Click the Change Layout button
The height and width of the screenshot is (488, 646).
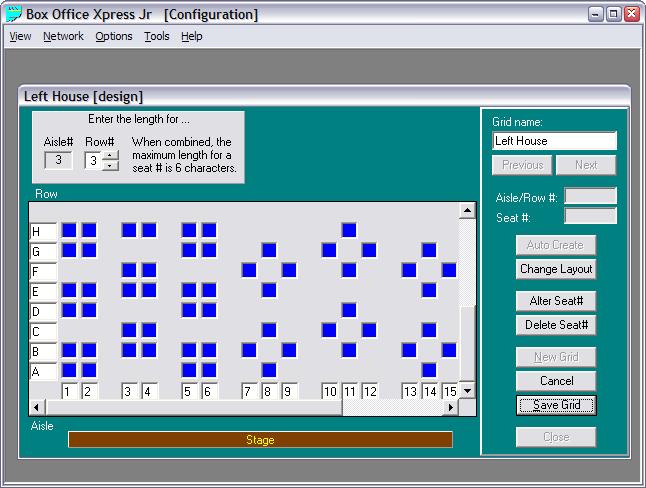[x=556, y=269]
